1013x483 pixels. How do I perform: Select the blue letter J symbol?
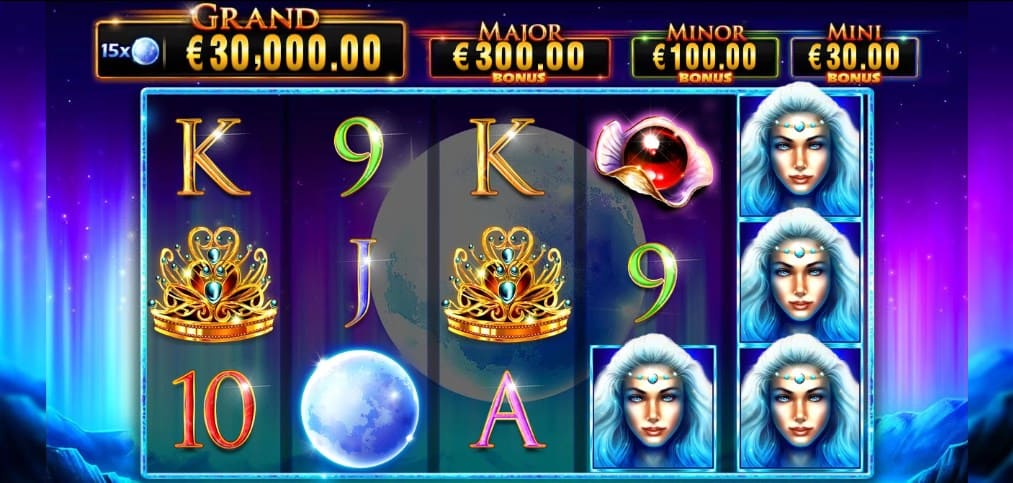tap(361, 282)
